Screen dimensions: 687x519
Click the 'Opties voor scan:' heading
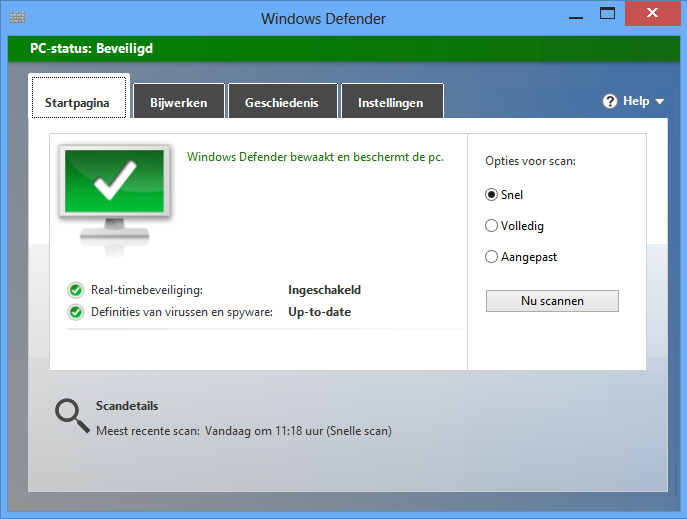(530, 161)
